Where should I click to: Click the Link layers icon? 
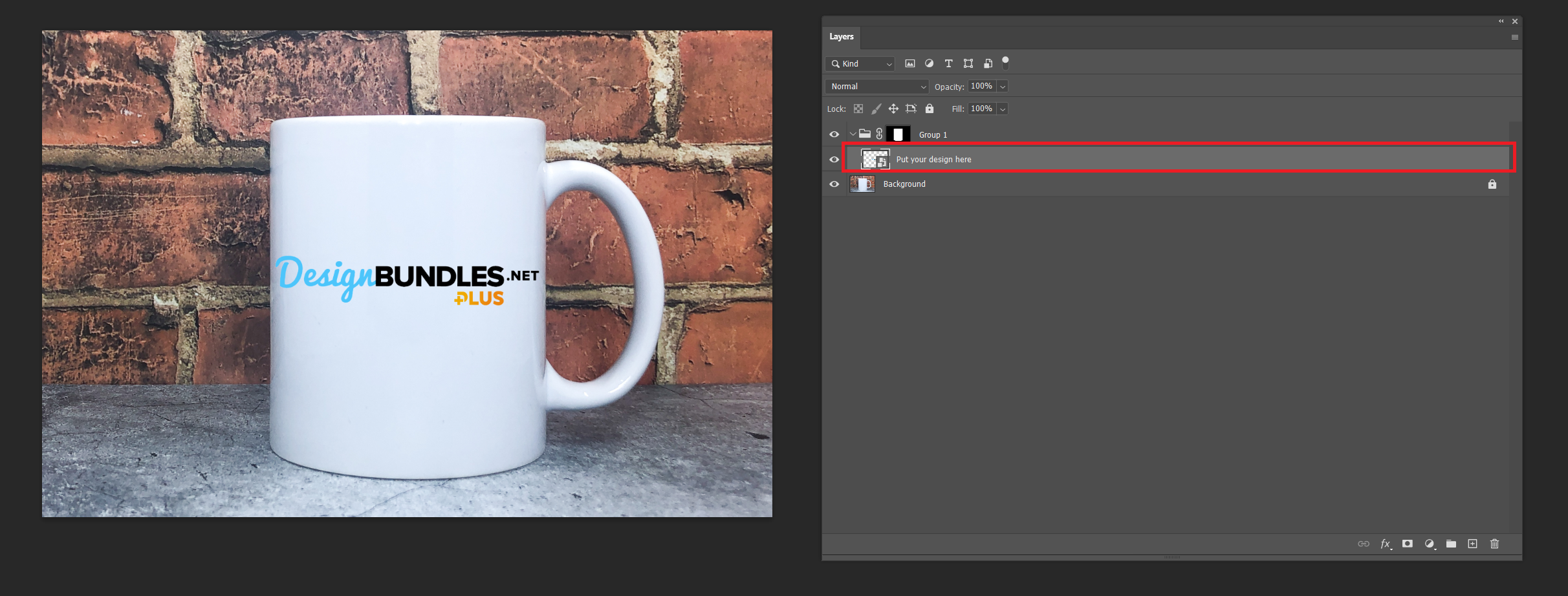pos(1364,544)
